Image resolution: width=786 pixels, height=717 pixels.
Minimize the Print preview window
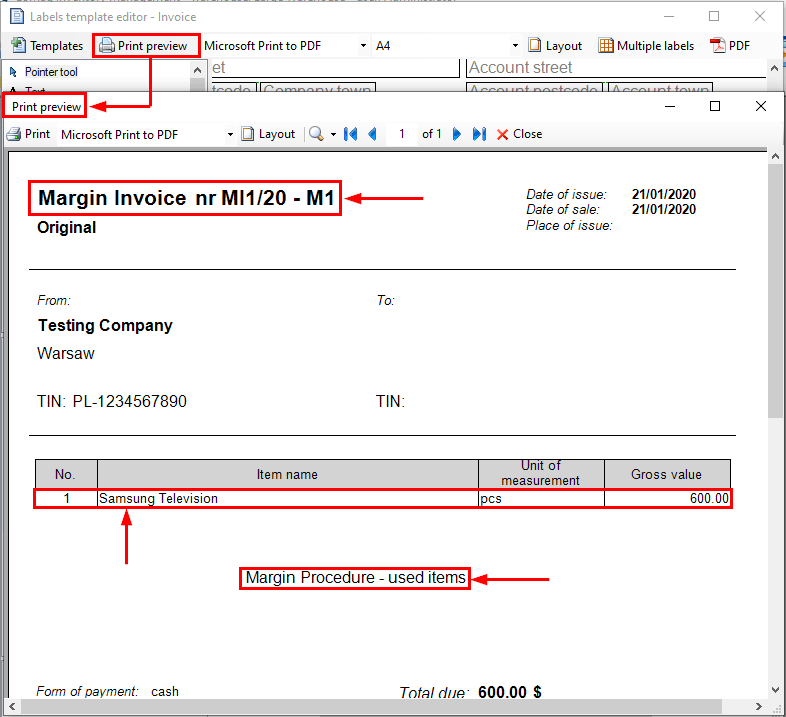670,106
